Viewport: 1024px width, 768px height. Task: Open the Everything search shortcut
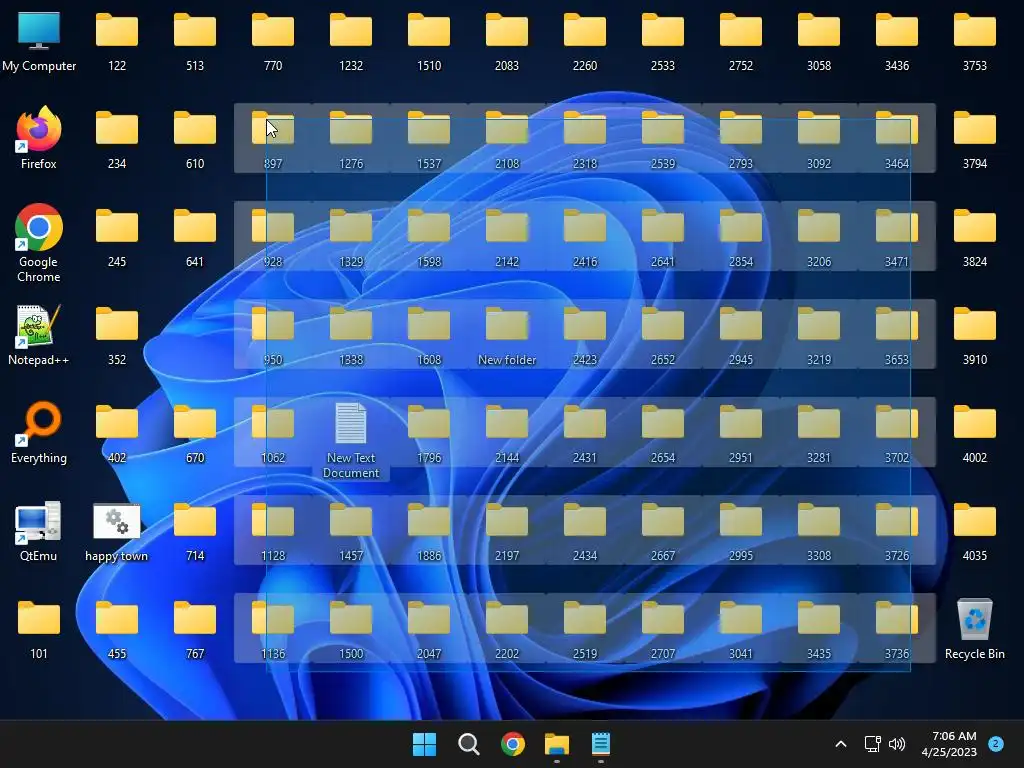[x=39, y=432]
